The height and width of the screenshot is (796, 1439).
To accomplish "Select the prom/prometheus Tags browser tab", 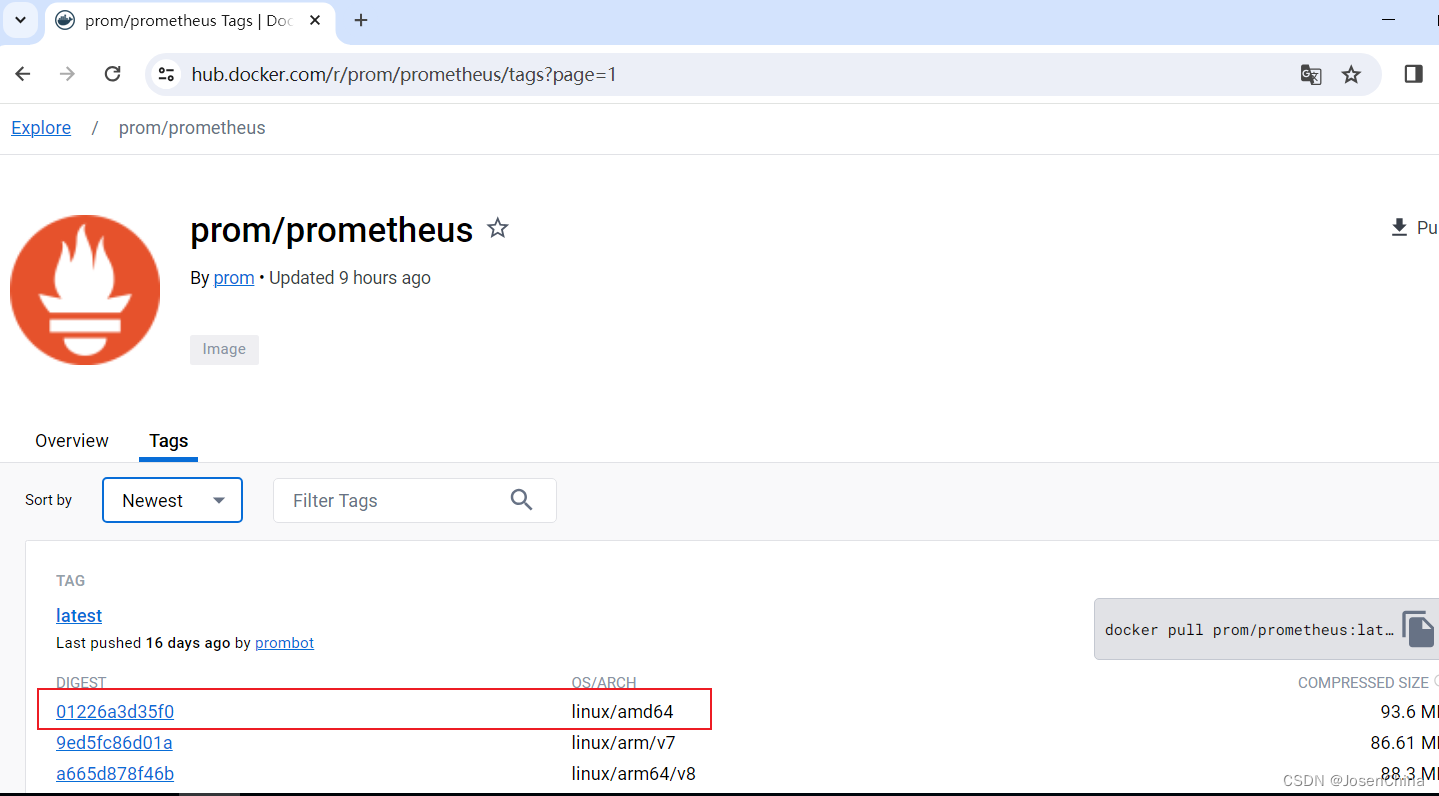I will tap(188, 21).
